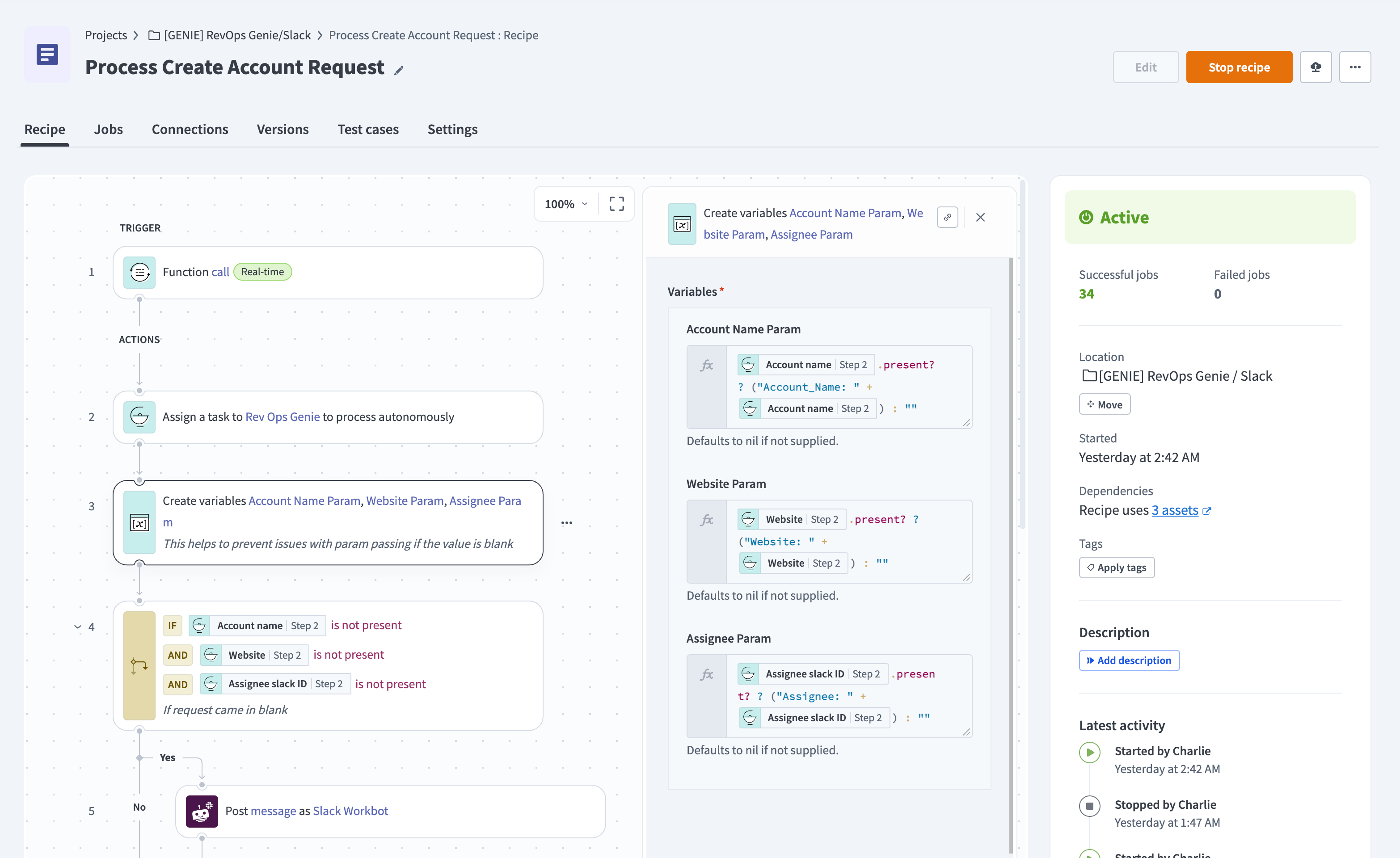1400x858 pixels.
Task: Select step 2 Assign a task card
Action: [x=328, y=417]
